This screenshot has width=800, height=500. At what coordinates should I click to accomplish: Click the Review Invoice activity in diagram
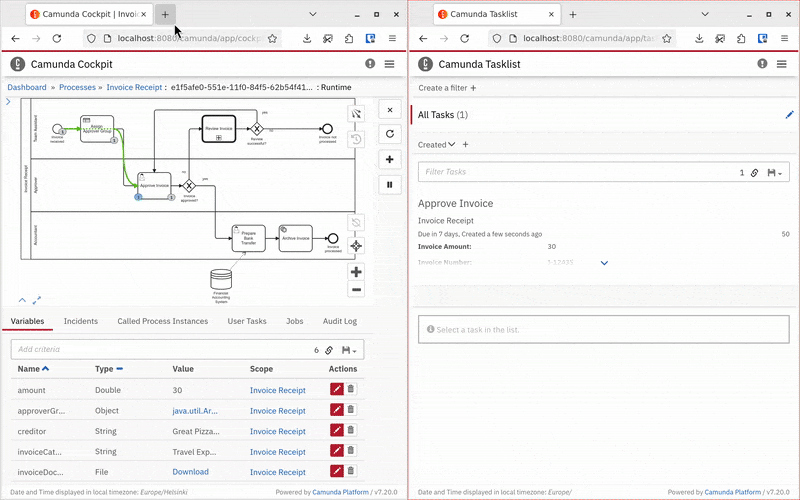pos(219,129)
